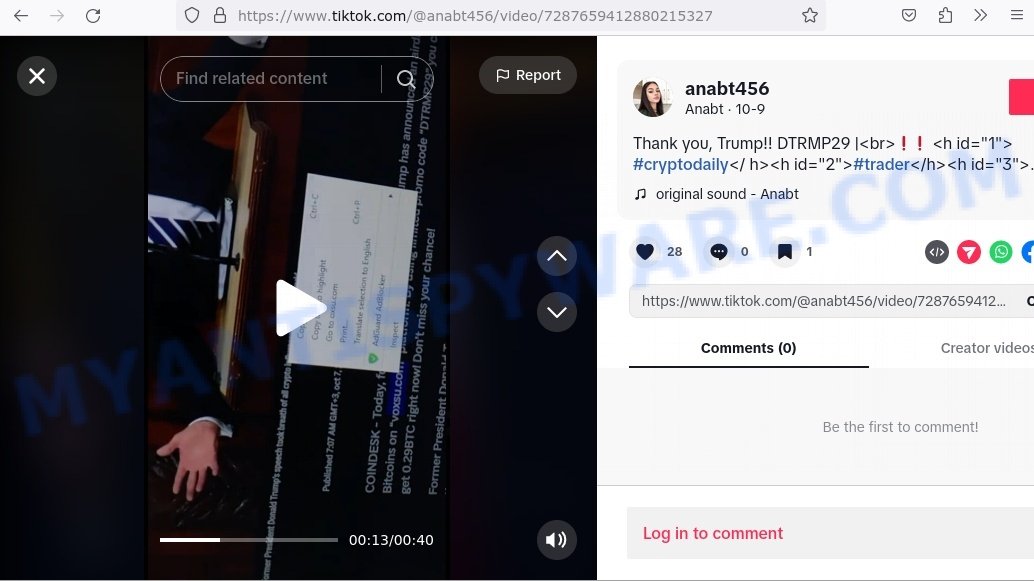Click Log in to comment

pos(713,534)
